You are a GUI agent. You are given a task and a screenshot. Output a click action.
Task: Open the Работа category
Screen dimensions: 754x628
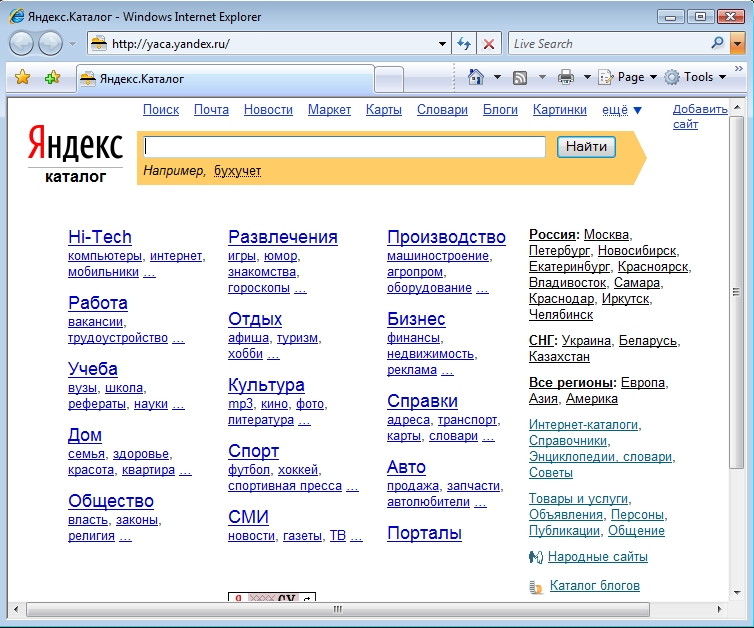pyautogui.click(x=98, y=303)
